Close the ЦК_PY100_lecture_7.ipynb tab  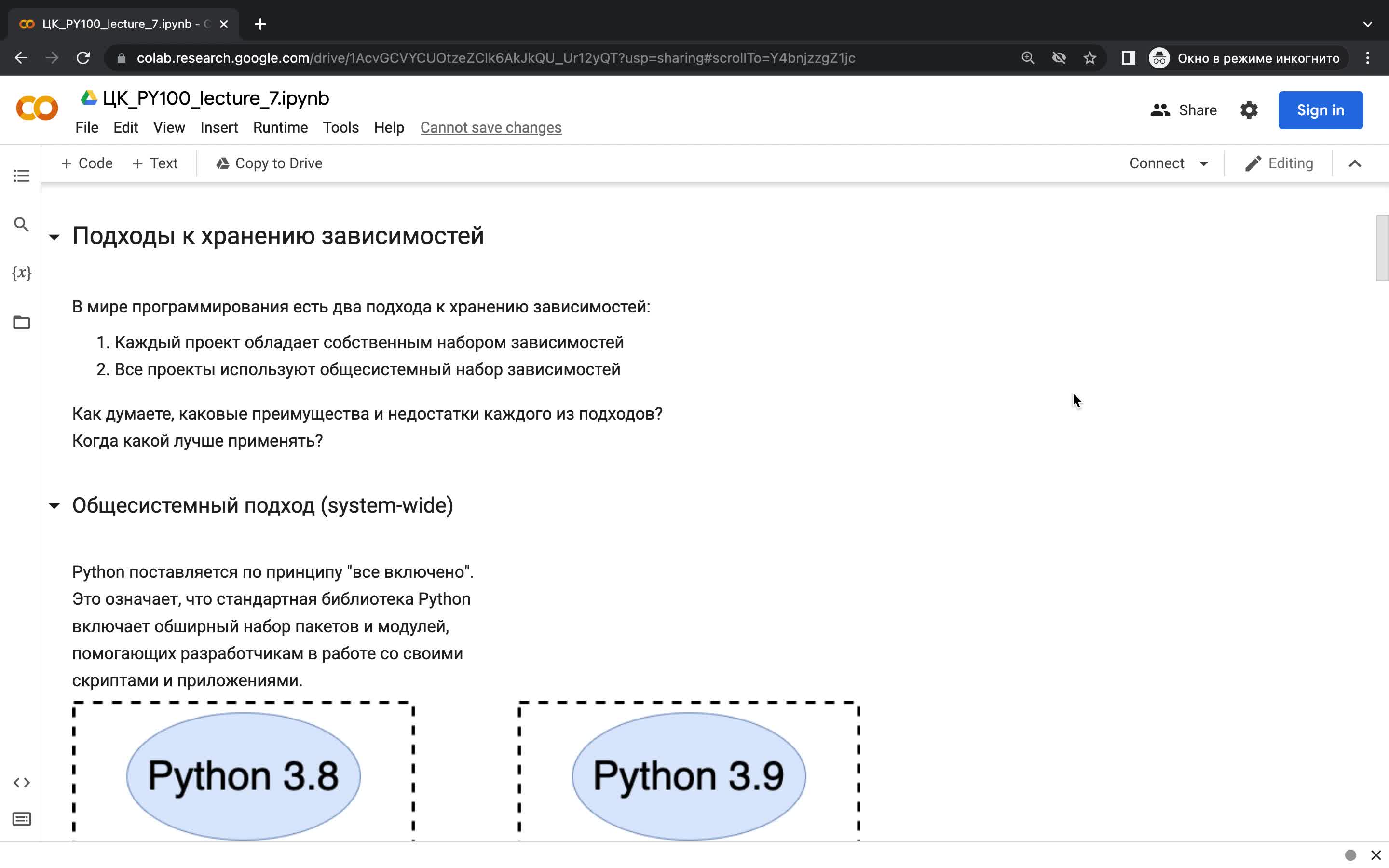coord(224,24)
